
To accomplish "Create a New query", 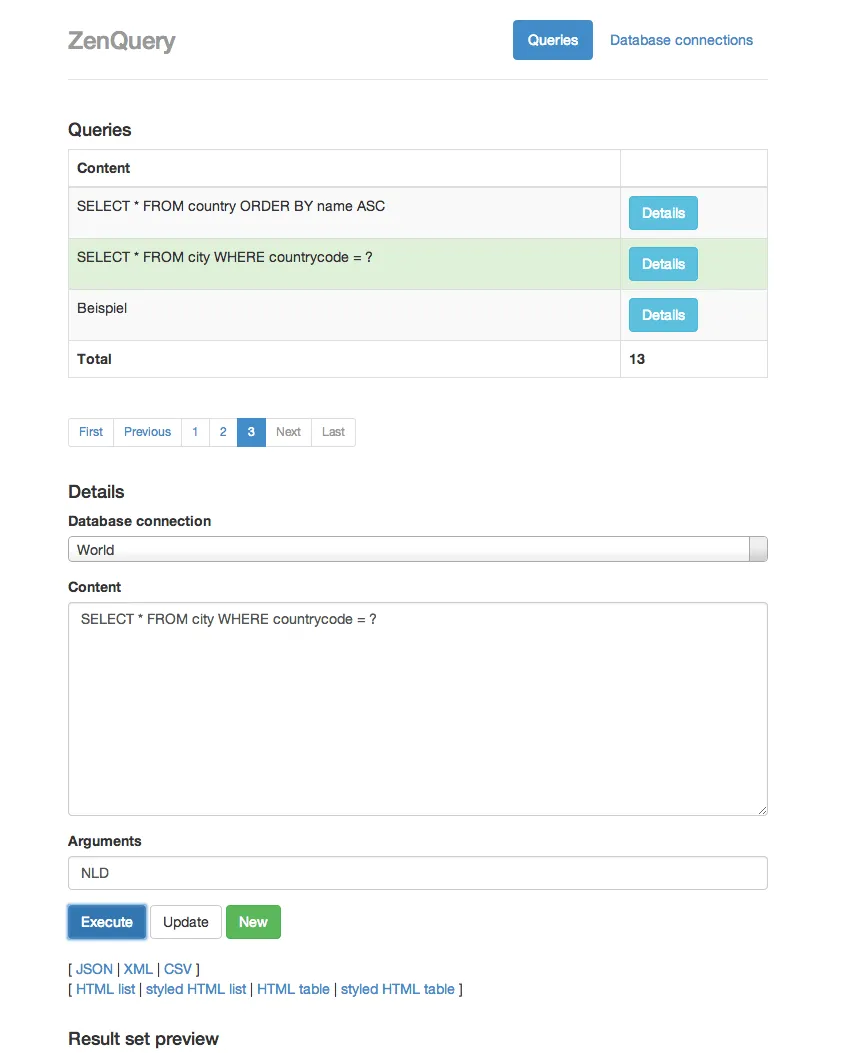I will coord(253,922).
